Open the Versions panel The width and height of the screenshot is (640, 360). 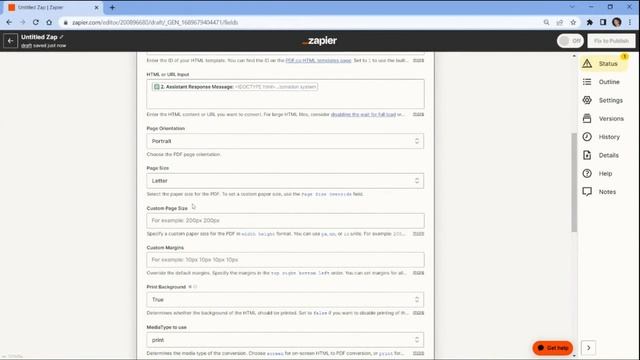tap(603, 118)
